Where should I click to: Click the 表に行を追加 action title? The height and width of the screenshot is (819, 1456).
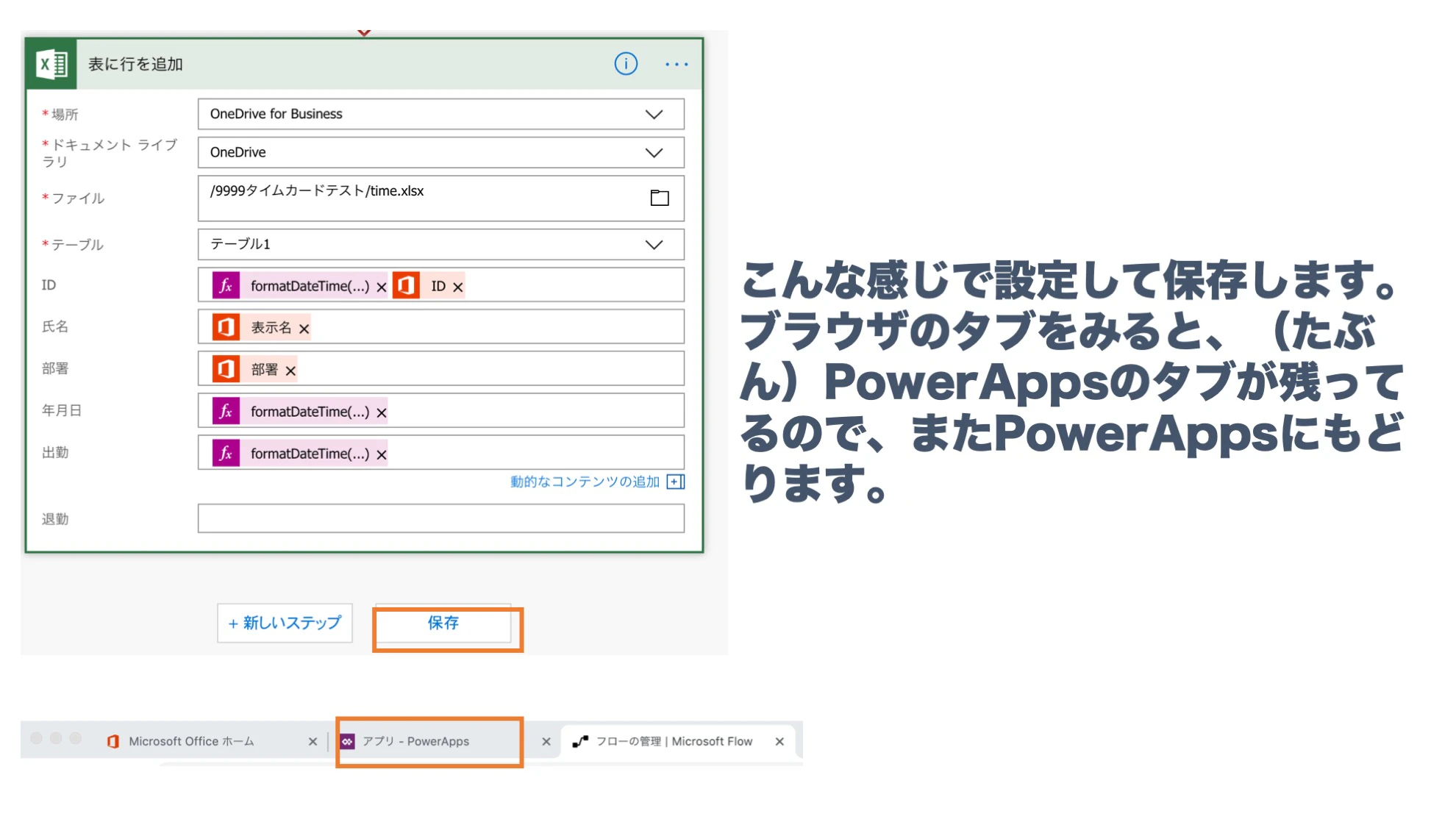coord(135,64)
